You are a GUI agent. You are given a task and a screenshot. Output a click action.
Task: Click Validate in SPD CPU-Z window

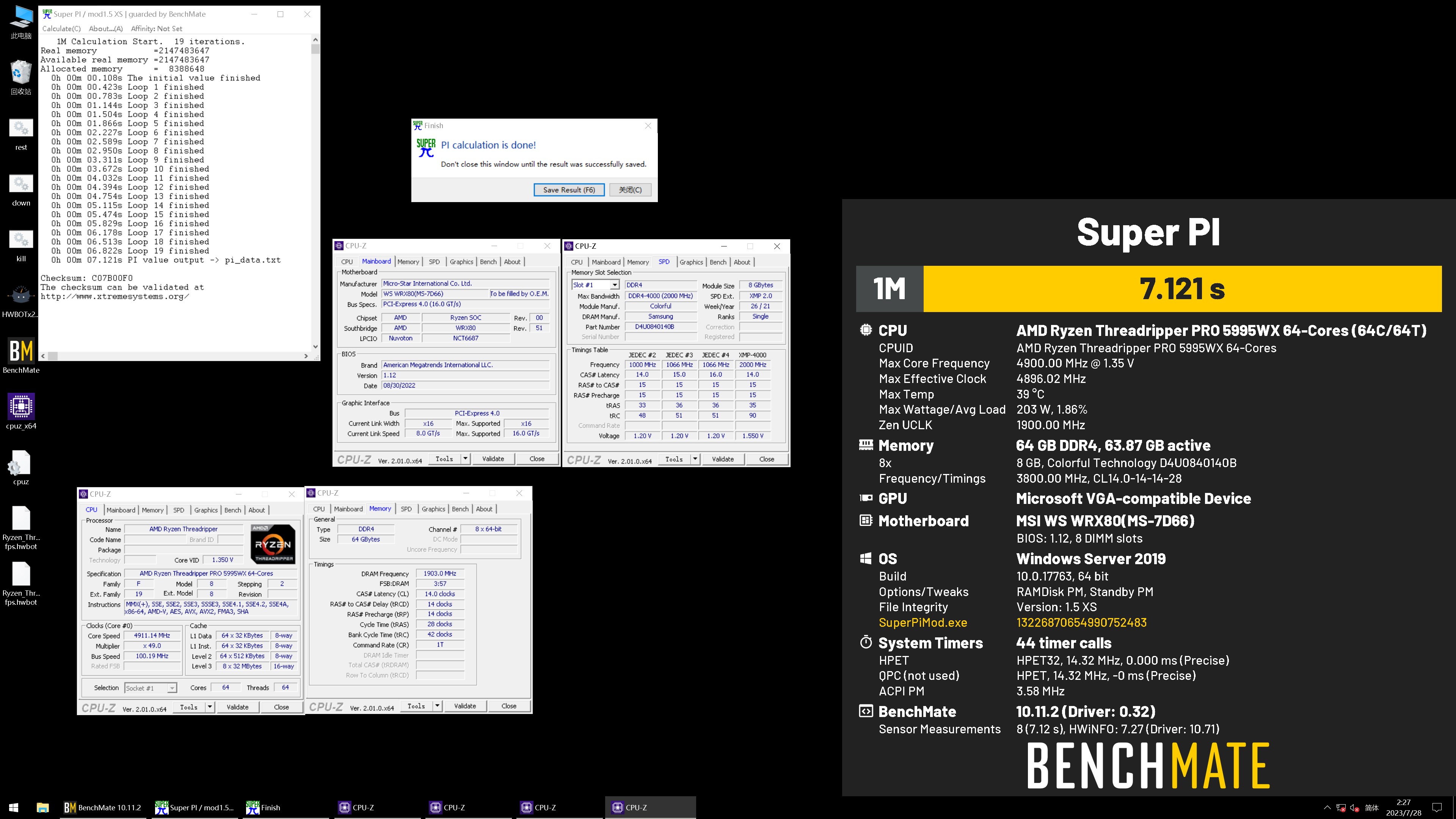[x=722, y=460]
